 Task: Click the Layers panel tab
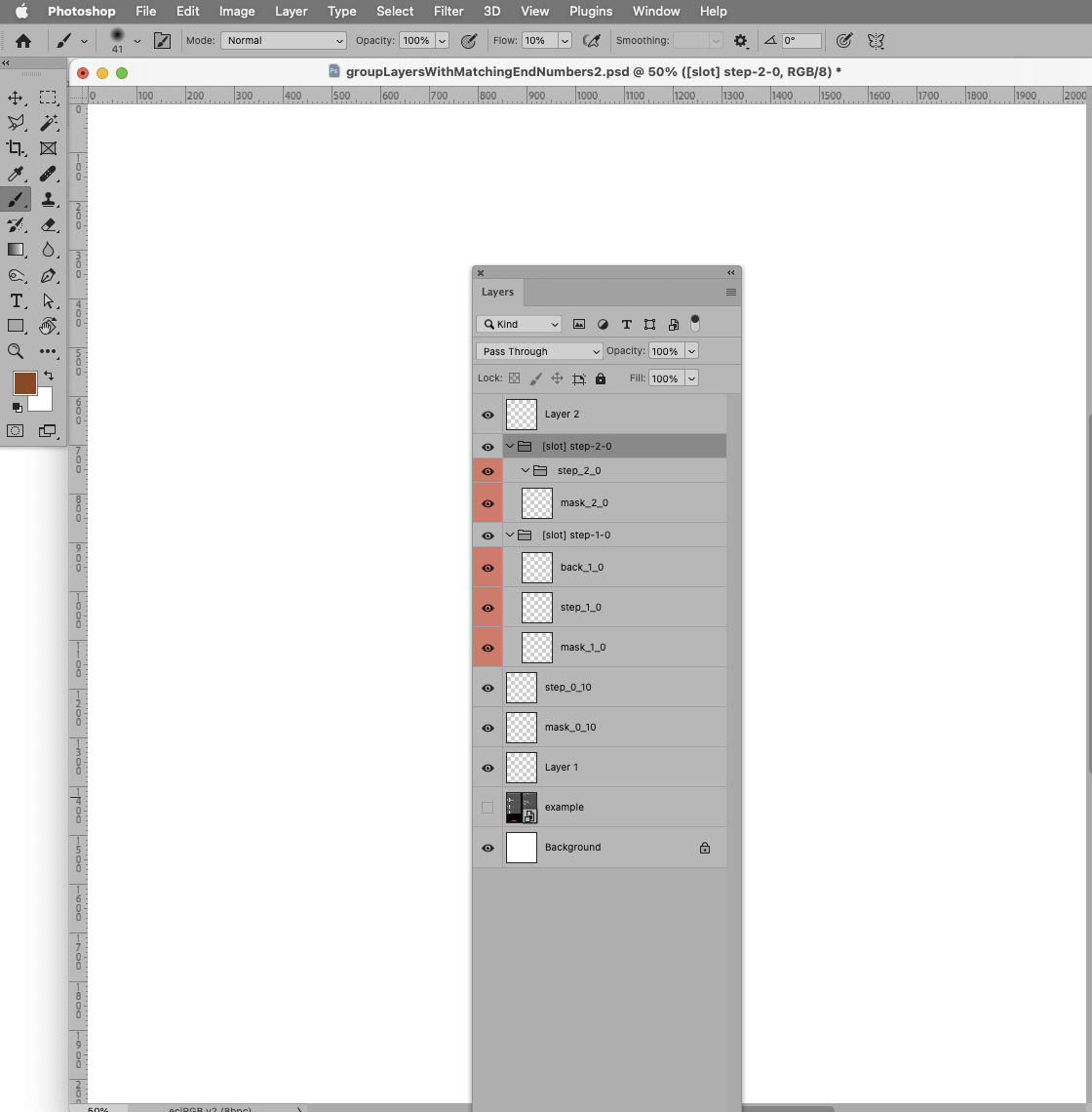point(497,292)
